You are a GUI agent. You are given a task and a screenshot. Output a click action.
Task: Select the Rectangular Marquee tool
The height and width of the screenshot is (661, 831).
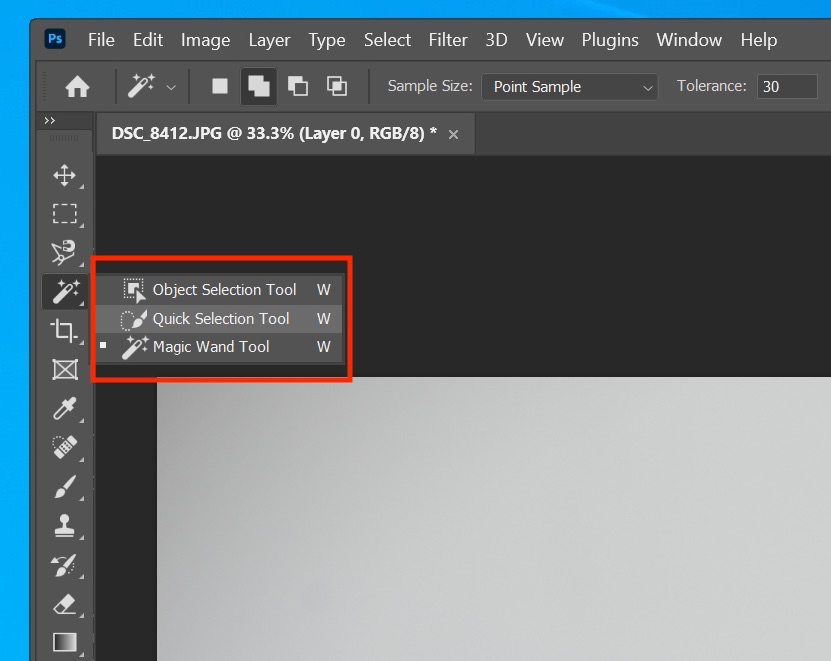(x=65, y=214)
